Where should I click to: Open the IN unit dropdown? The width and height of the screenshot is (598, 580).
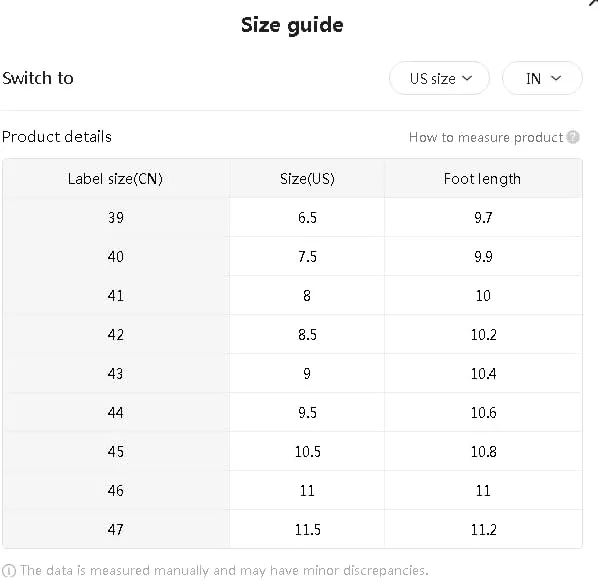pyautogui.click(x=542, y=79)
